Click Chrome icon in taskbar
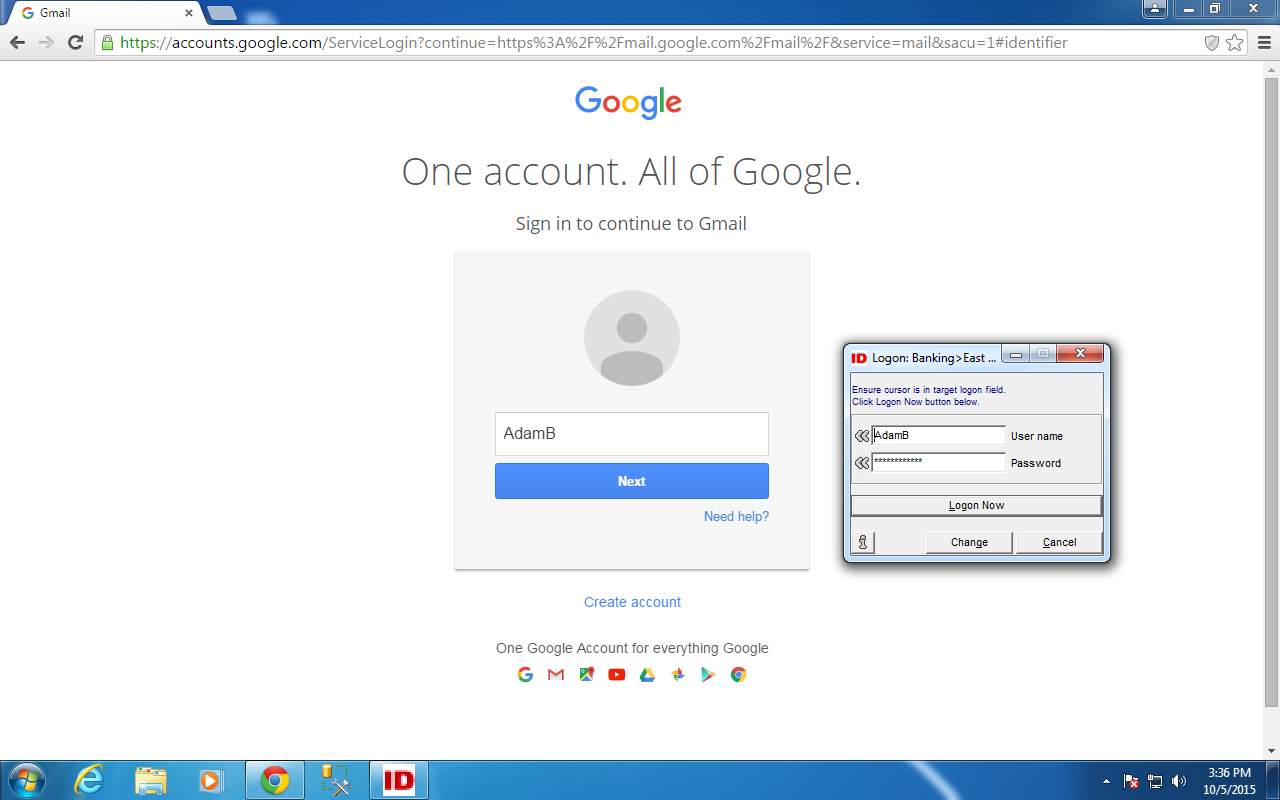 pos(275,780)
